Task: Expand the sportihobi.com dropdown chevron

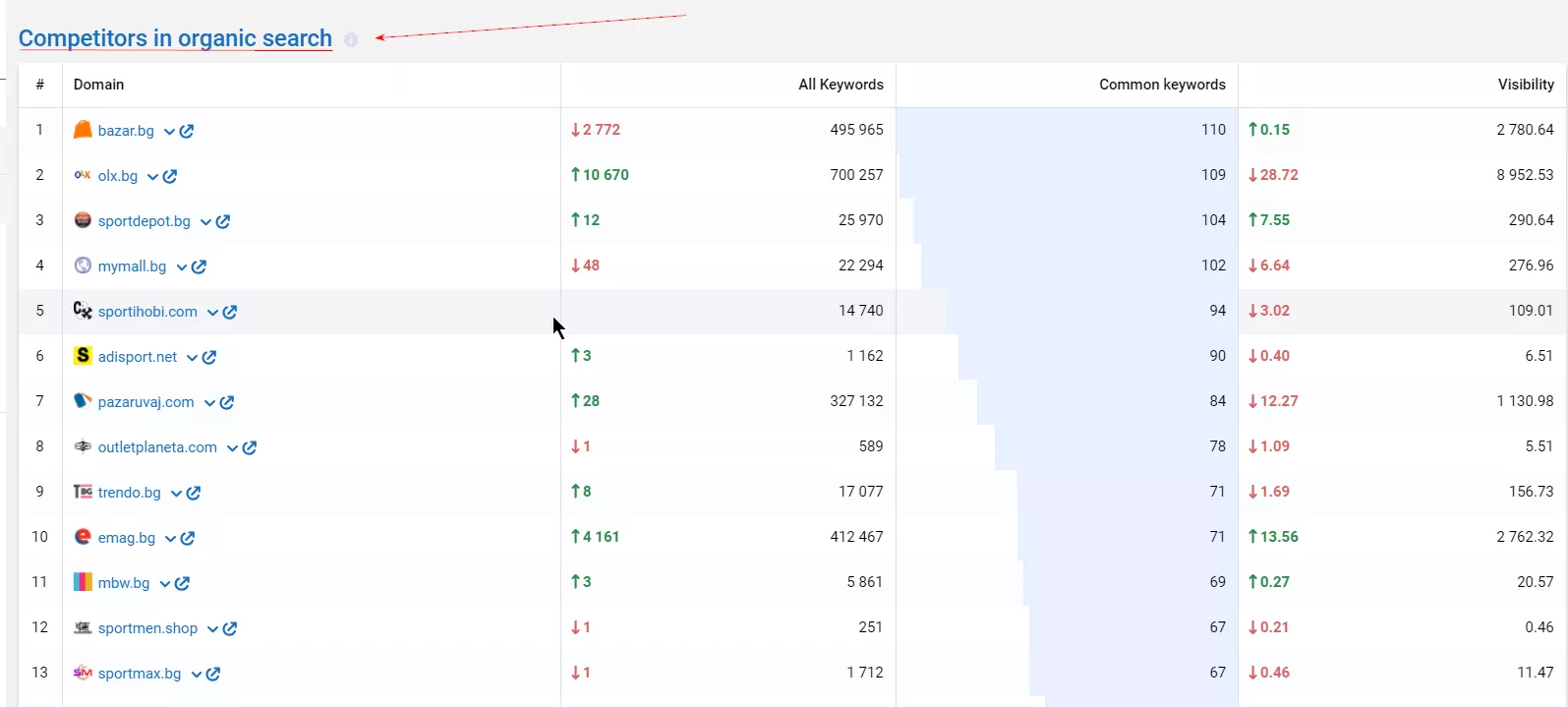Action: (x=212, y=313)
